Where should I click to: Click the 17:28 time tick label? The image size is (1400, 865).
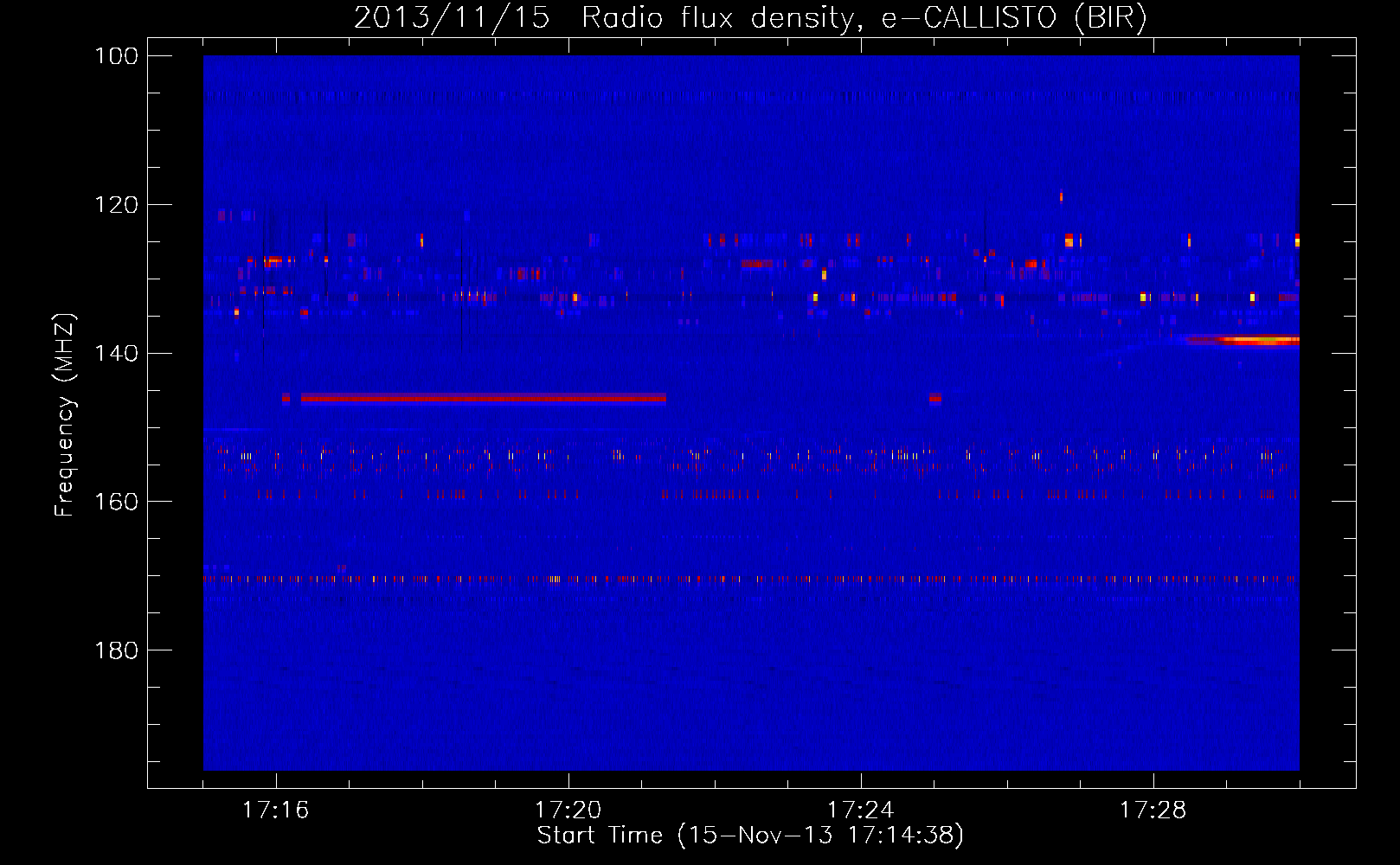coord(1153,811)
